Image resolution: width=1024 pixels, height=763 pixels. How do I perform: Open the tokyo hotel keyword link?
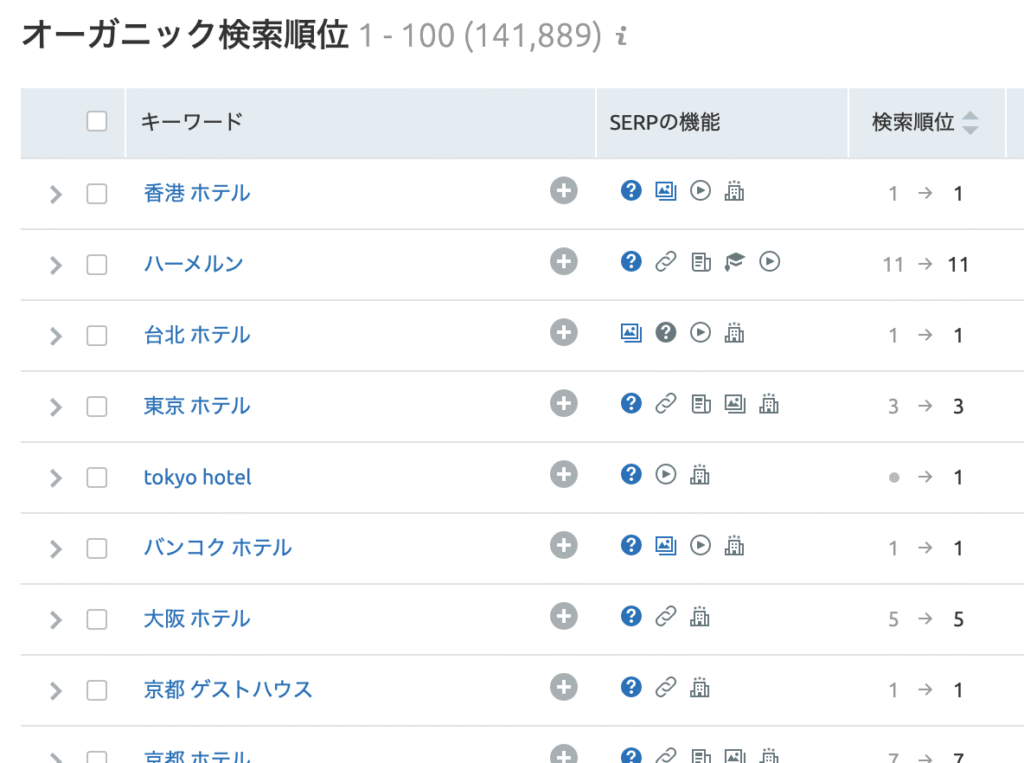pyautogui.click(x=197, y=477)
